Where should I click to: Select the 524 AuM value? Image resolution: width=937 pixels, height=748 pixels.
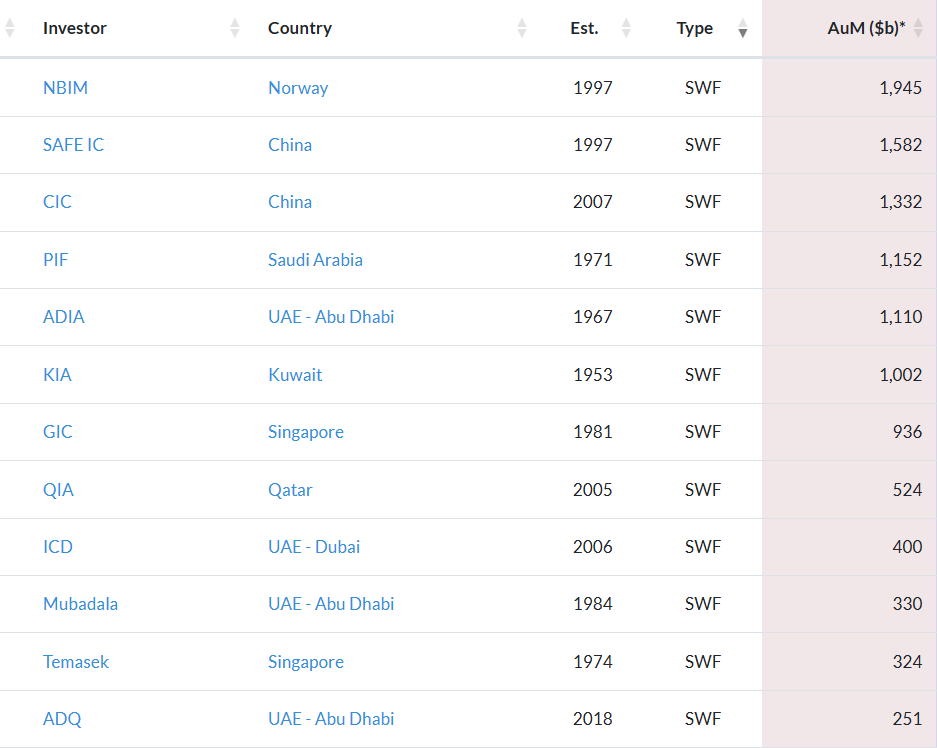[908, 490]
